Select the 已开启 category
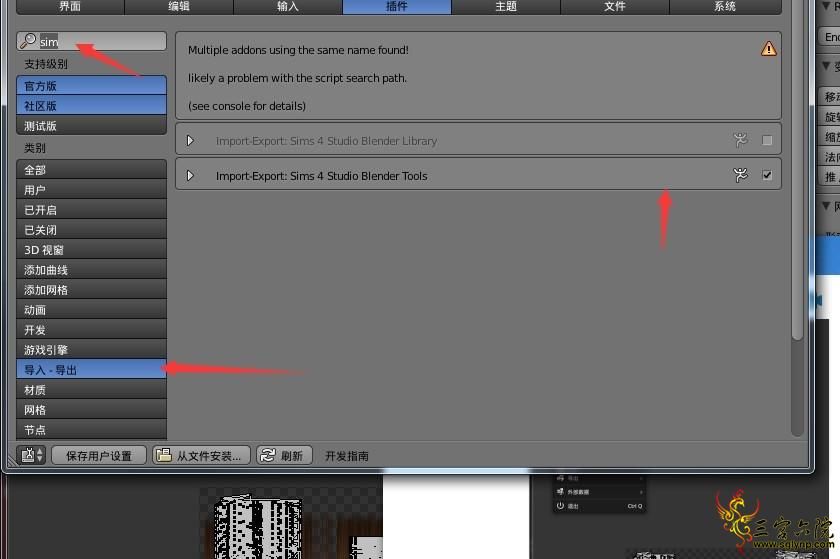The image size is (840, 559). click(x=92, y=210)
